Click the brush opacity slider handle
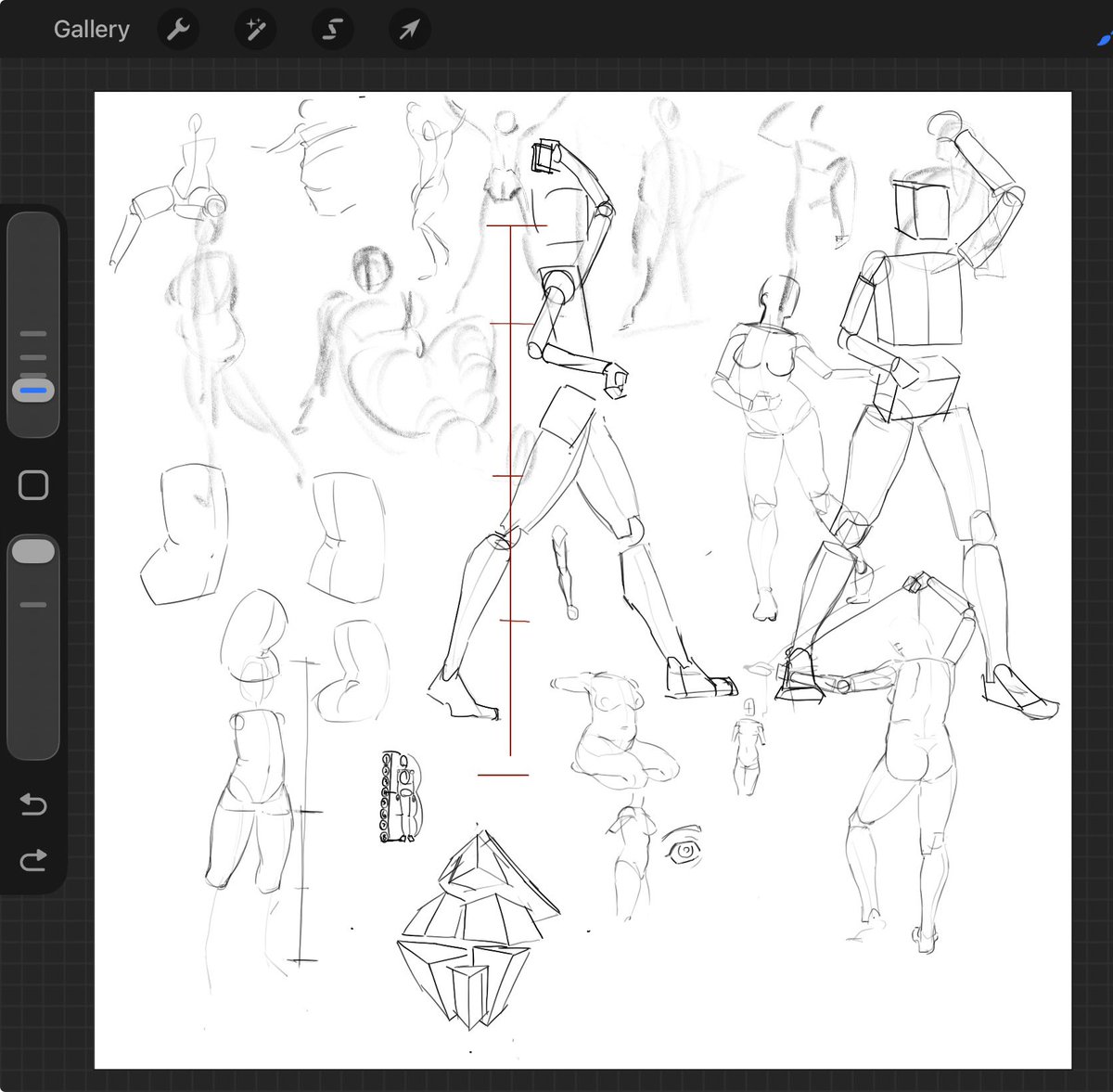The height and width of the screenshot is (1092, 1113). 33,551
